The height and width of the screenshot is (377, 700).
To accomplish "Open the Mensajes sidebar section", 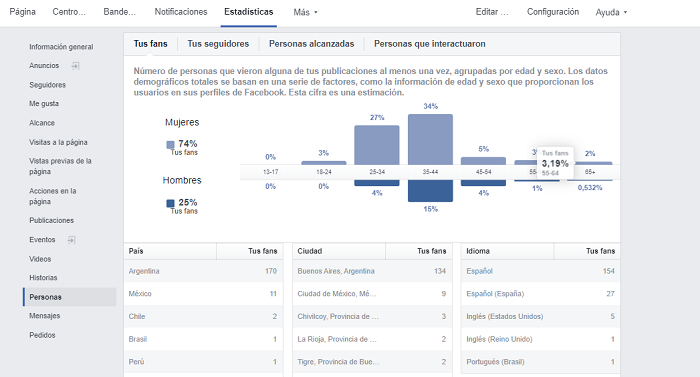I will coord(45,316).
